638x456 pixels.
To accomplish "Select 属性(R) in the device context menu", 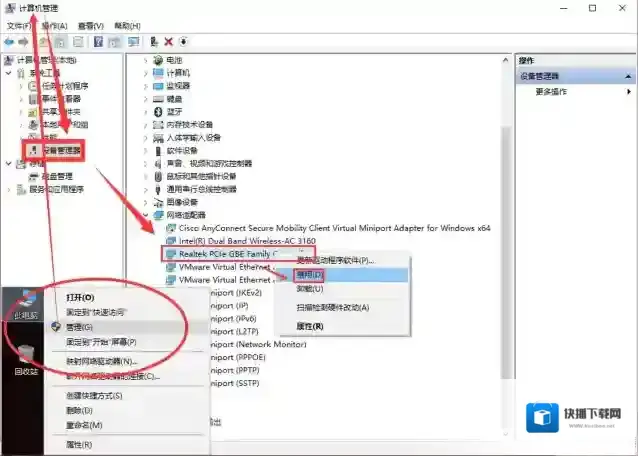I will click(x=310, y=326).
